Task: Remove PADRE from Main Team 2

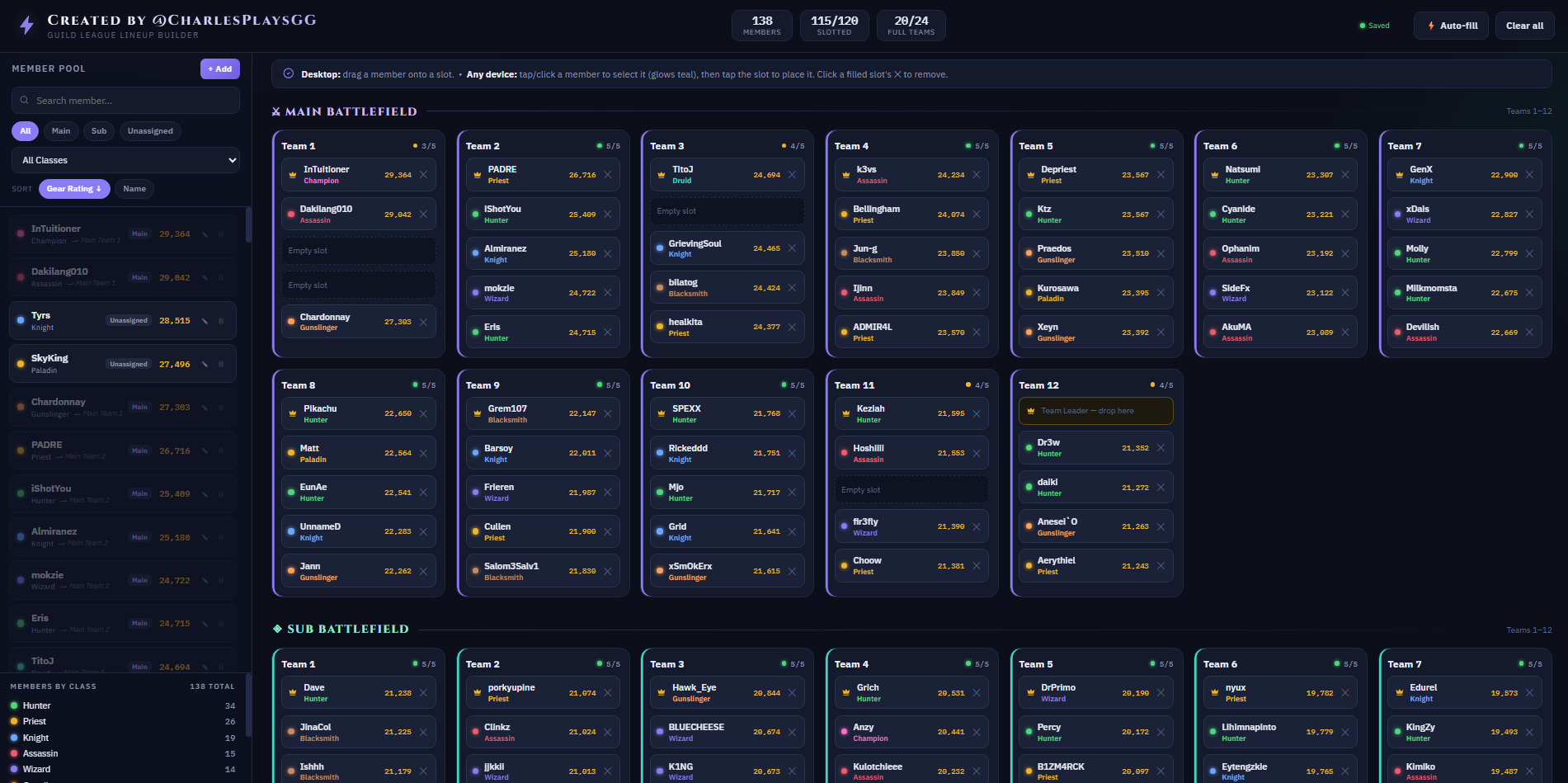Action: tap(608, 175)
